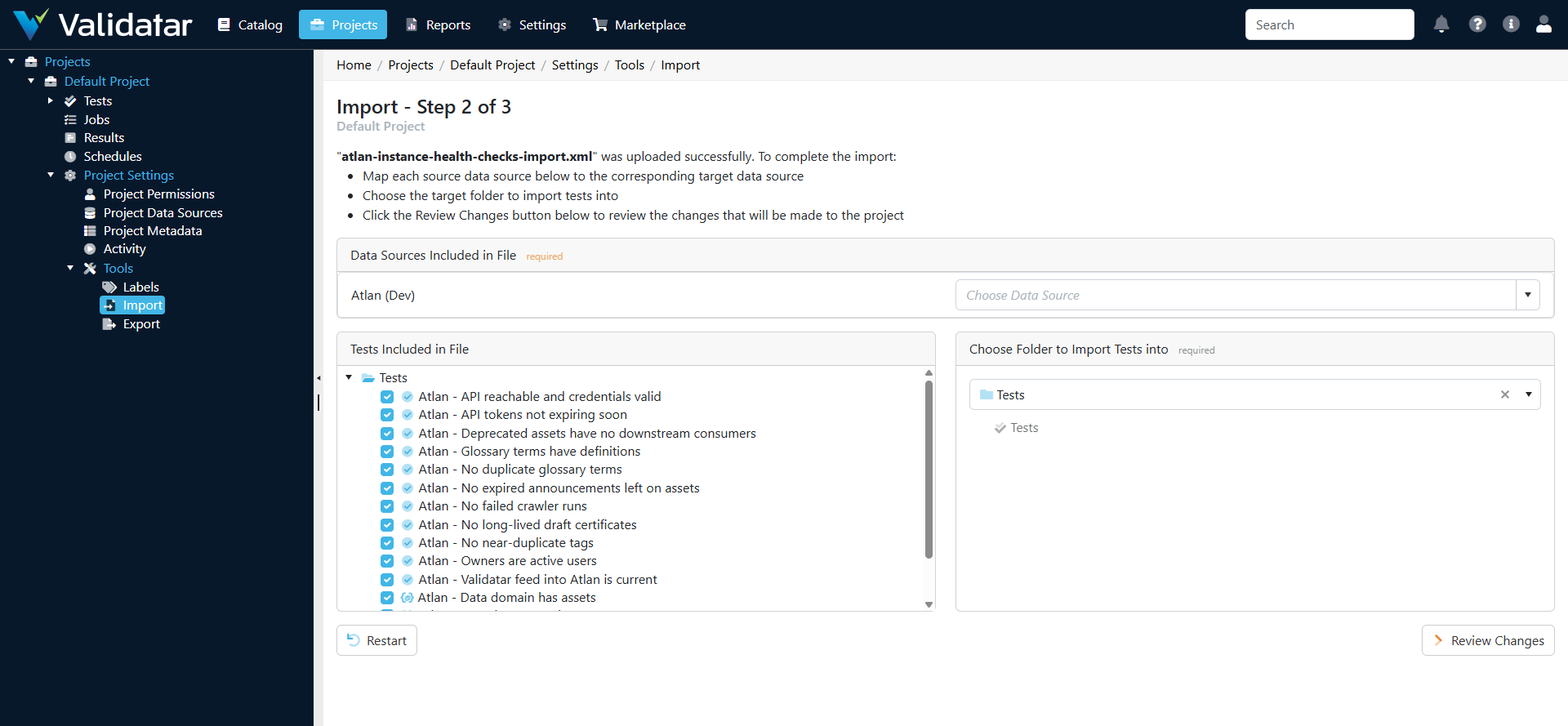The image size is (1568, 726).
Task: Click the info circle icon in header
Action: 1511,24
